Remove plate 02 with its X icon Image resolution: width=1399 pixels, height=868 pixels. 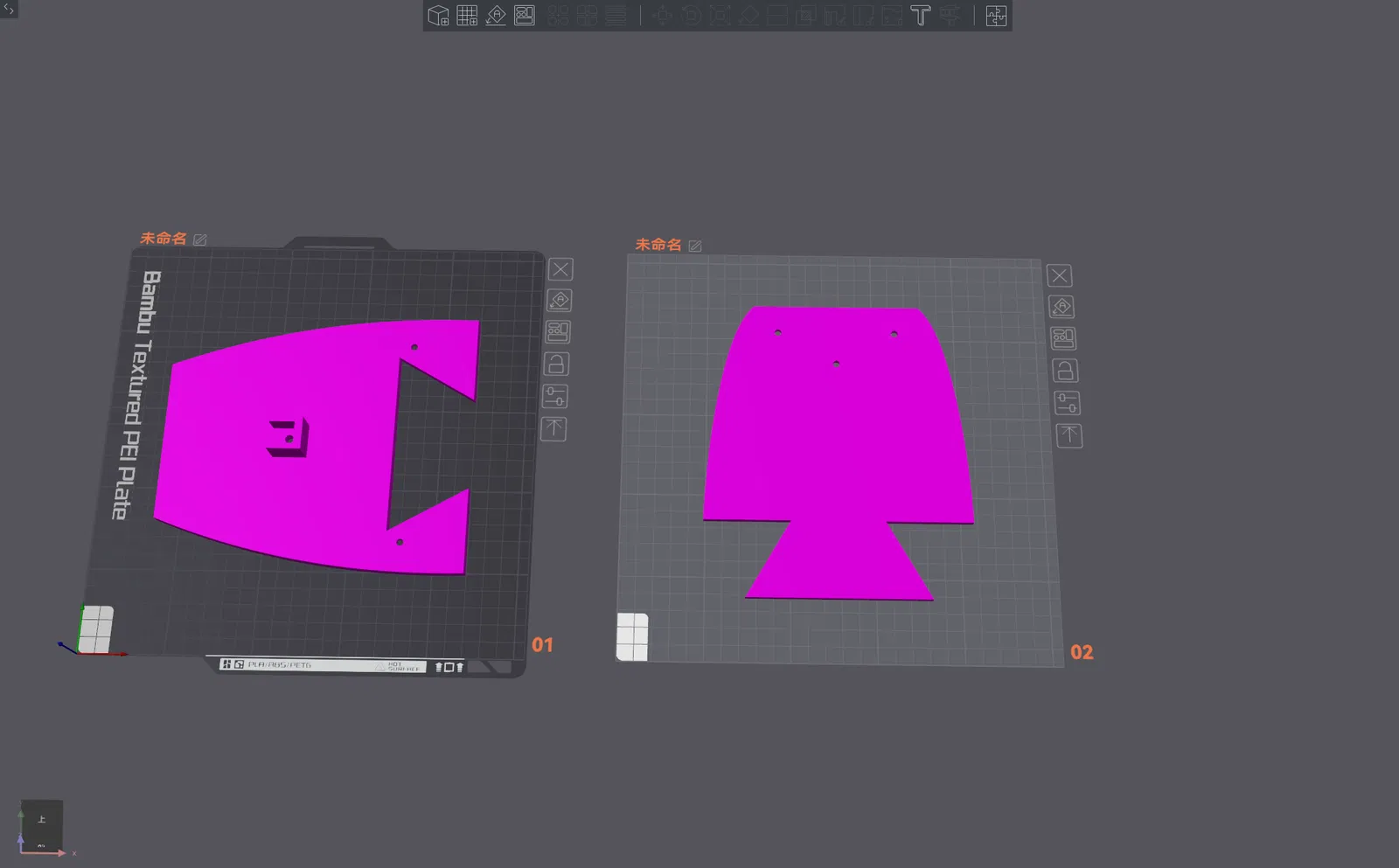1059,276
